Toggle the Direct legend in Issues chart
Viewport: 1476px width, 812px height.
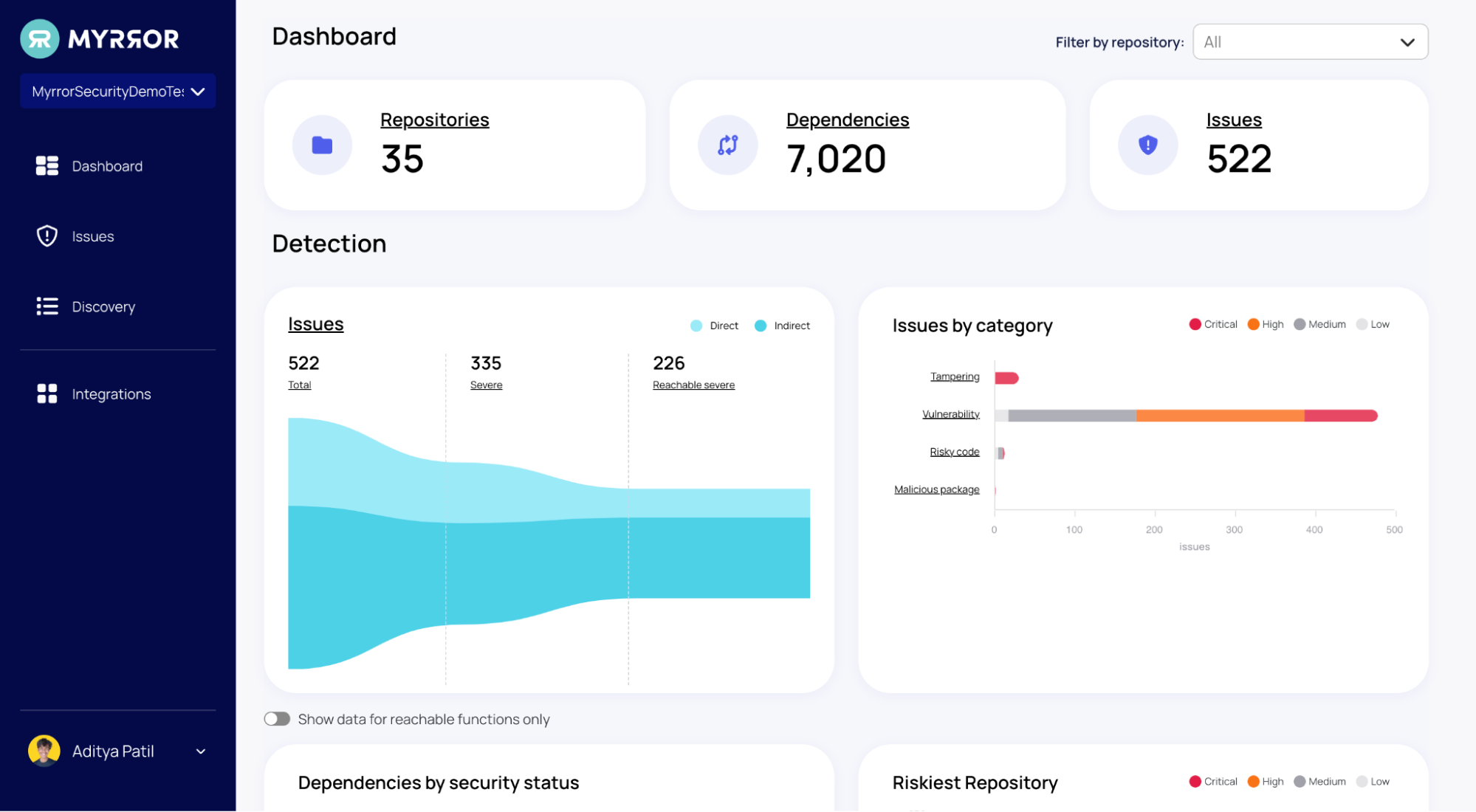pos(714,326)
